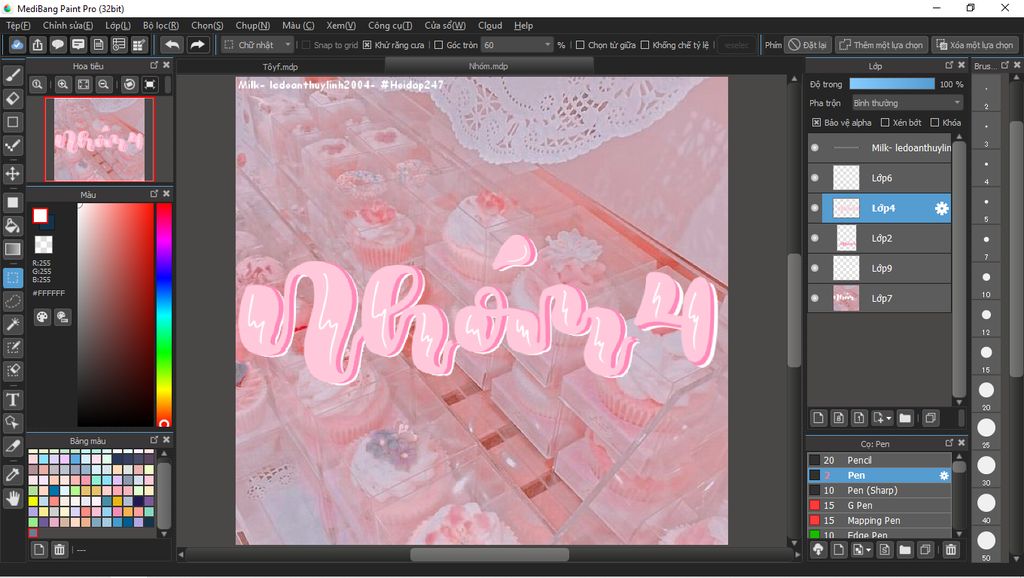The width and height of the screenshot is (1024, 578).
Task: Open the color palette icon under color picker
Action: click(42, 317)
